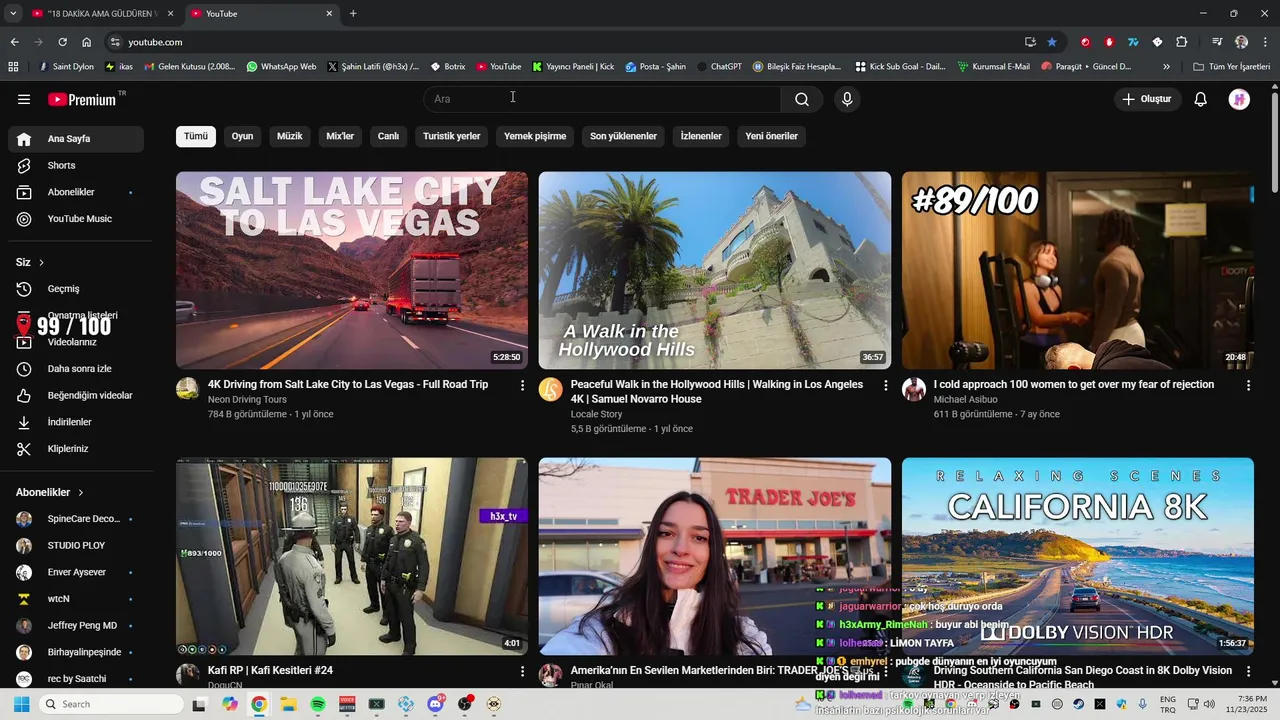Open SpineCare Deco... subscription channel
This screenshot has height=720, width=1280.
(x=76, y=519)
